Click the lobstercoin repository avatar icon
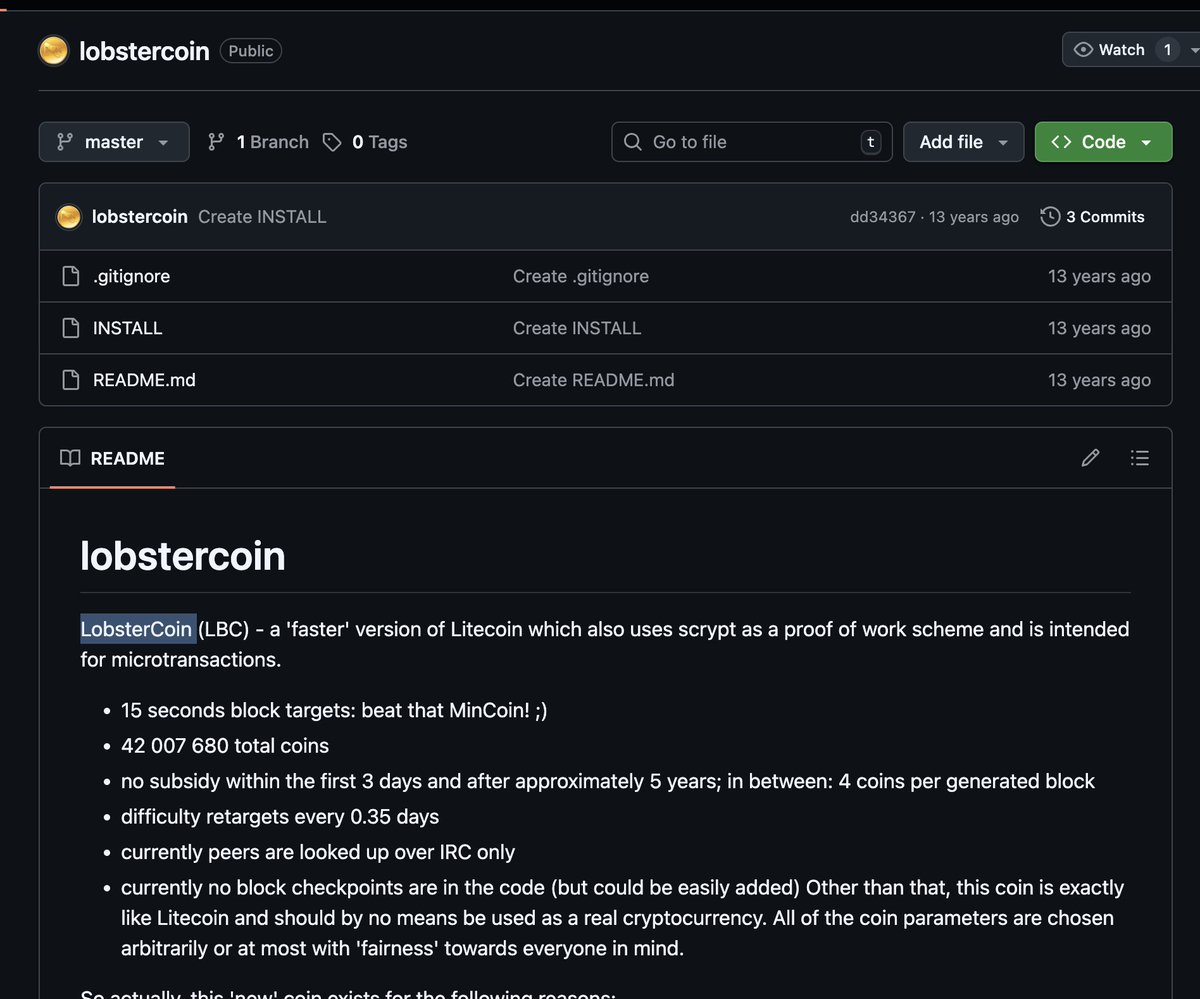The width and height of the screenshot is (1200, 999). point(53,50)
